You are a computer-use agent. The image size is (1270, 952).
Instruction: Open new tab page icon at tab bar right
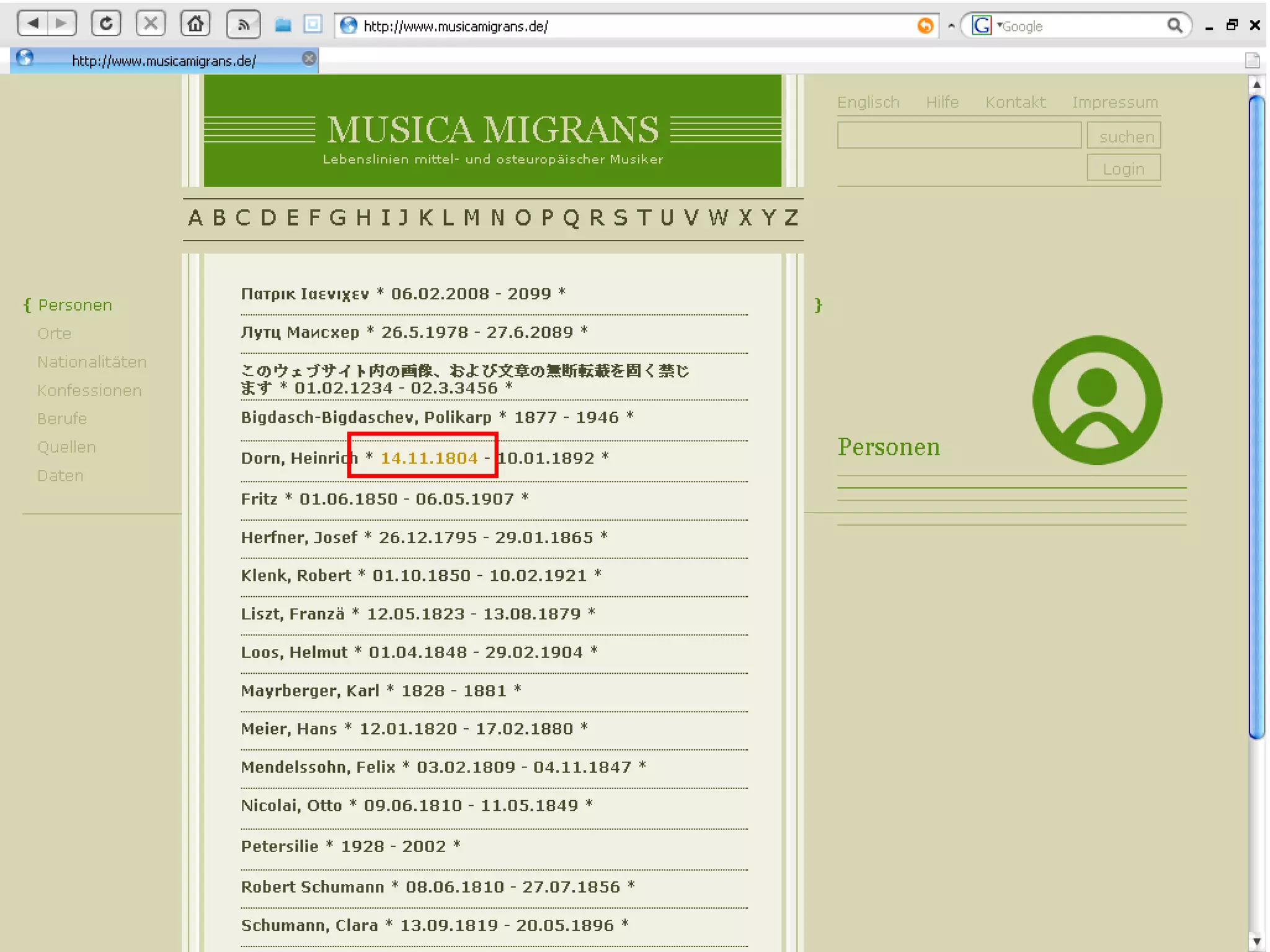pyautogui.click(x=1252, y=60)
